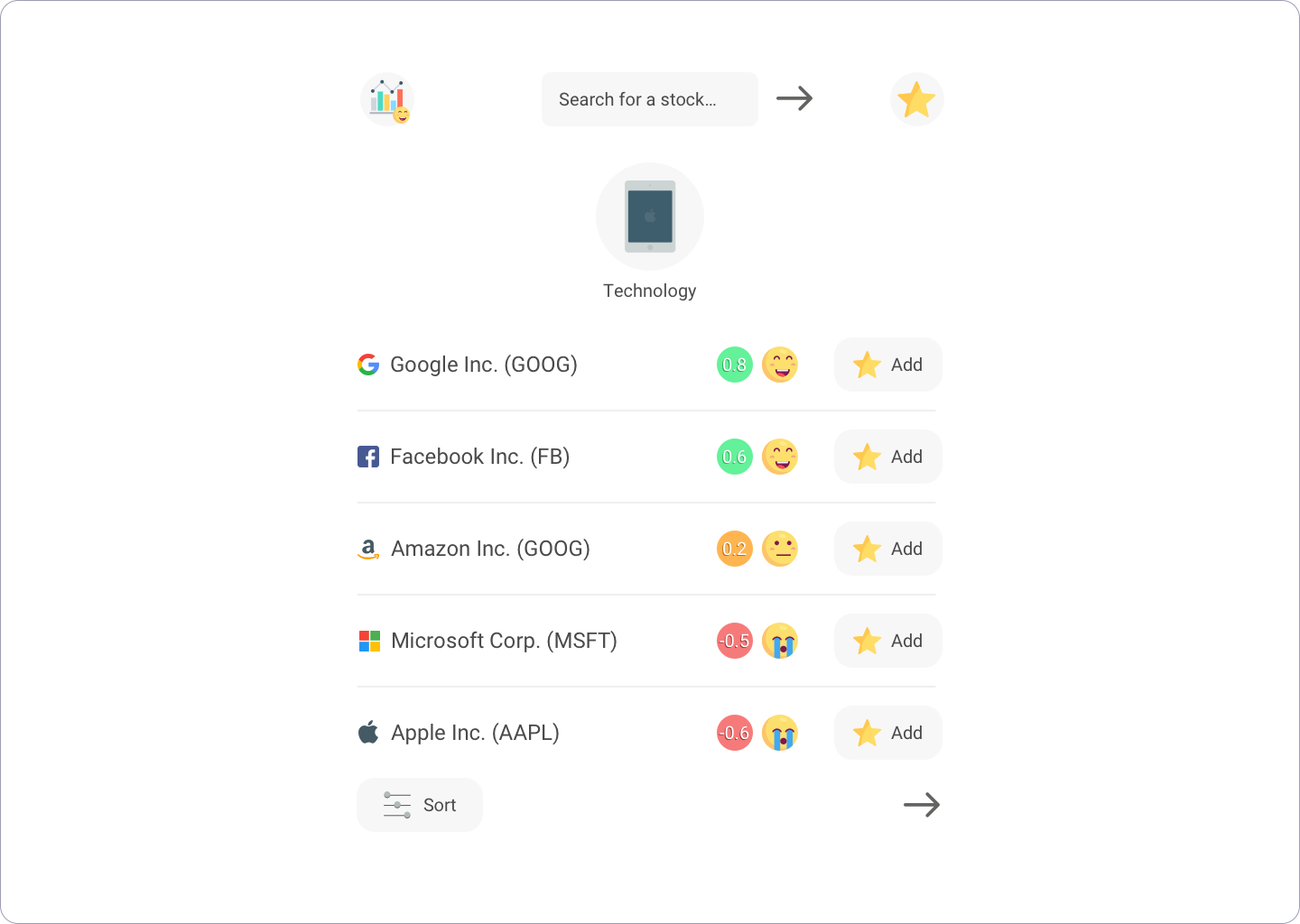
Task: Click the Apple logo icon
Action: coord(368,732)
